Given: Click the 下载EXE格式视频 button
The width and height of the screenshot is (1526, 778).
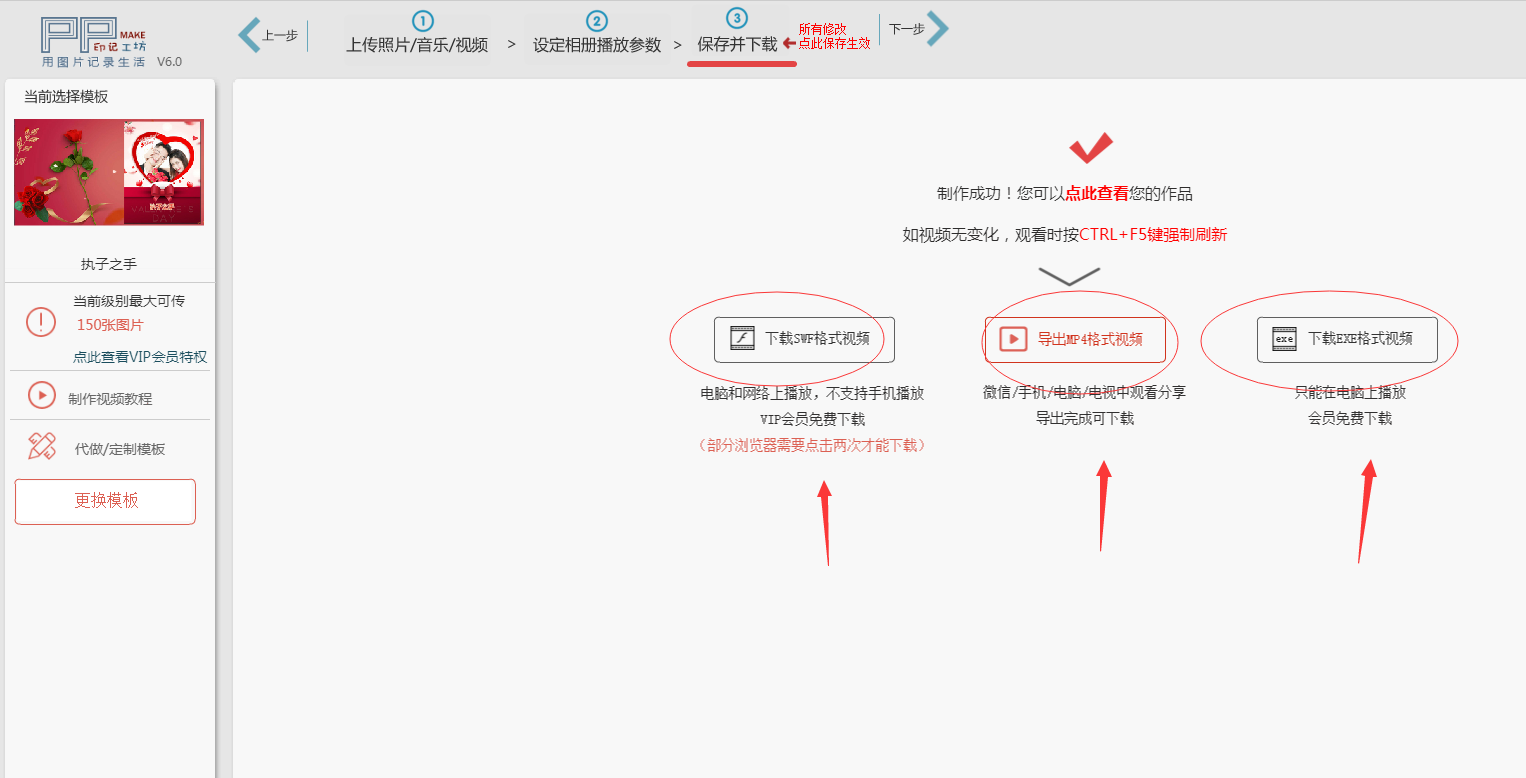Looking at the screenshot, I should point(1347,339).
